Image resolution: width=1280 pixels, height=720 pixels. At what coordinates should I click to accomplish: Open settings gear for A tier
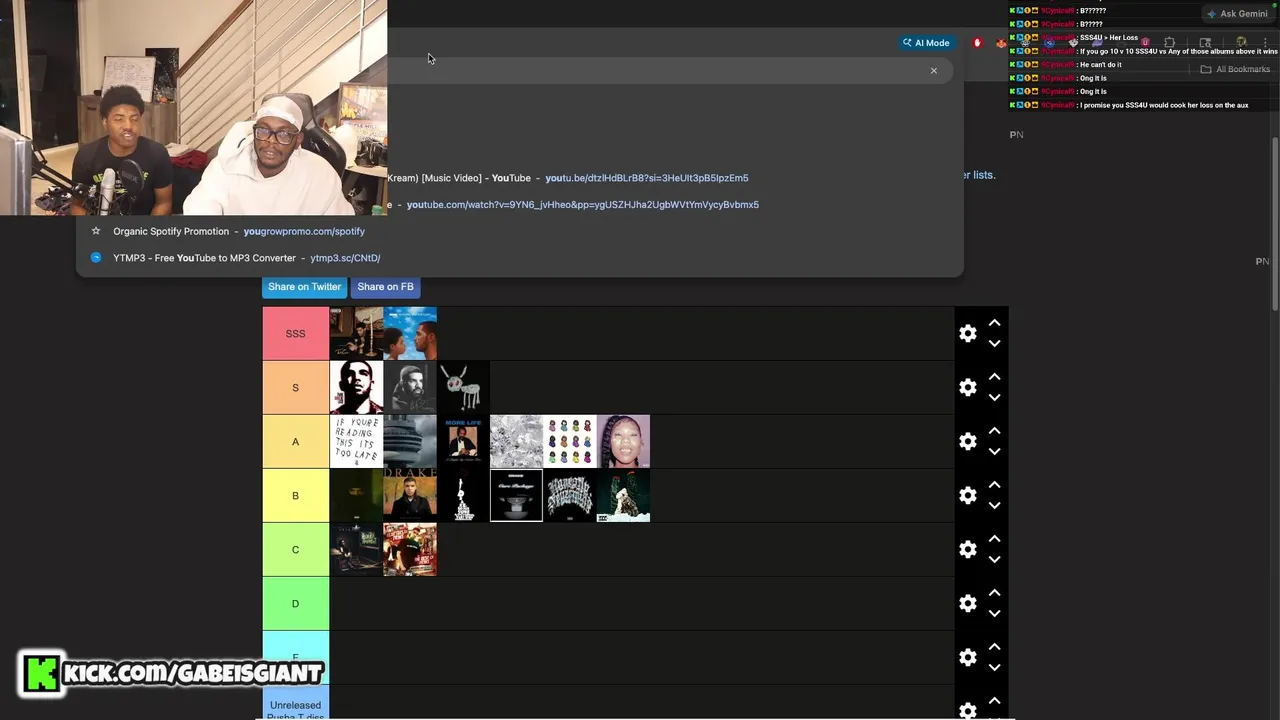(968, 442)
